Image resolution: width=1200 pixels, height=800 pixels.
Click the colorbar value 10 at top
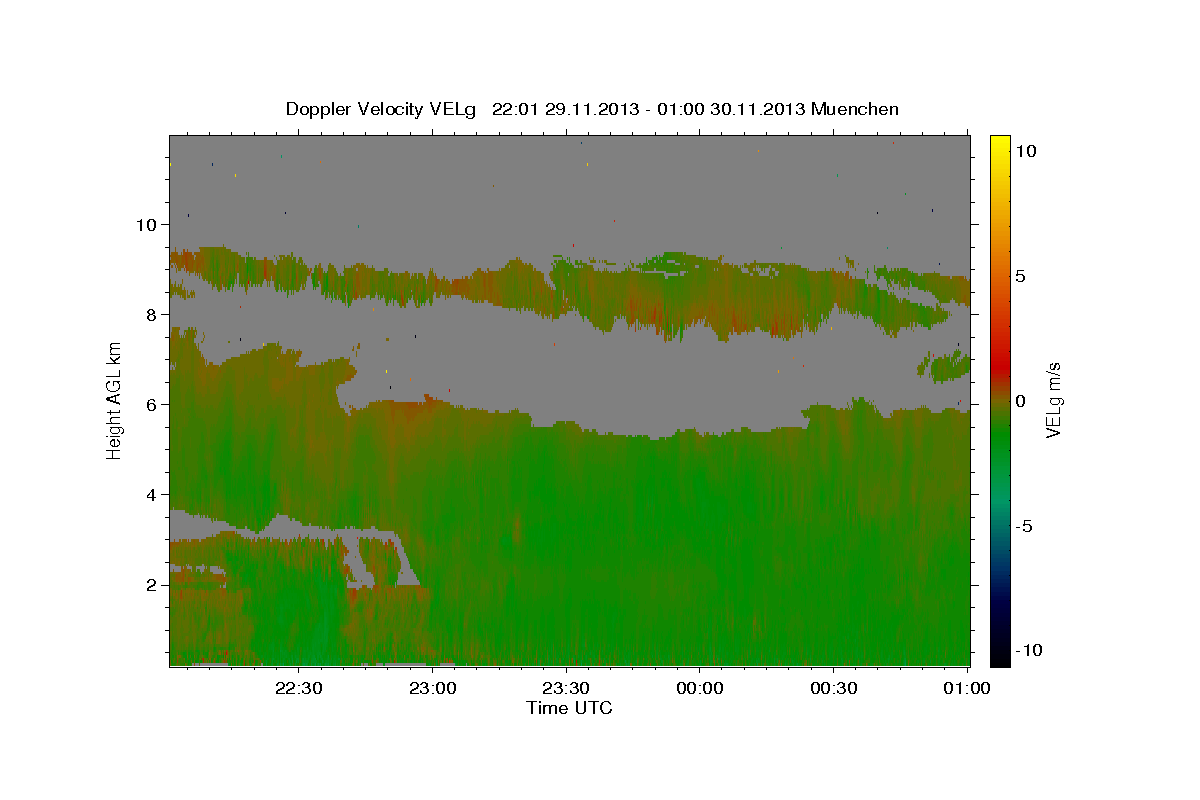1026,150
